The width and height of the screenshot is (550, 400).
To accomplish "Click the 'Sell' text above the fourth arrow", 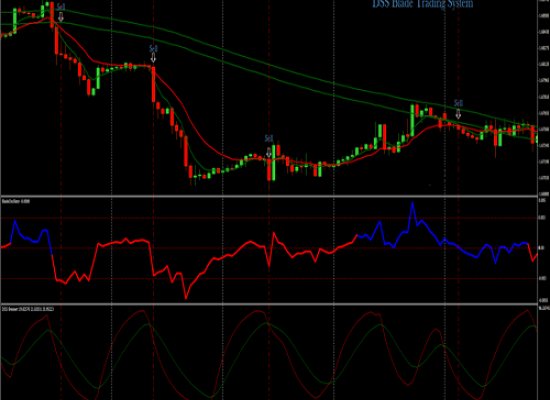I will coord(458,103).
